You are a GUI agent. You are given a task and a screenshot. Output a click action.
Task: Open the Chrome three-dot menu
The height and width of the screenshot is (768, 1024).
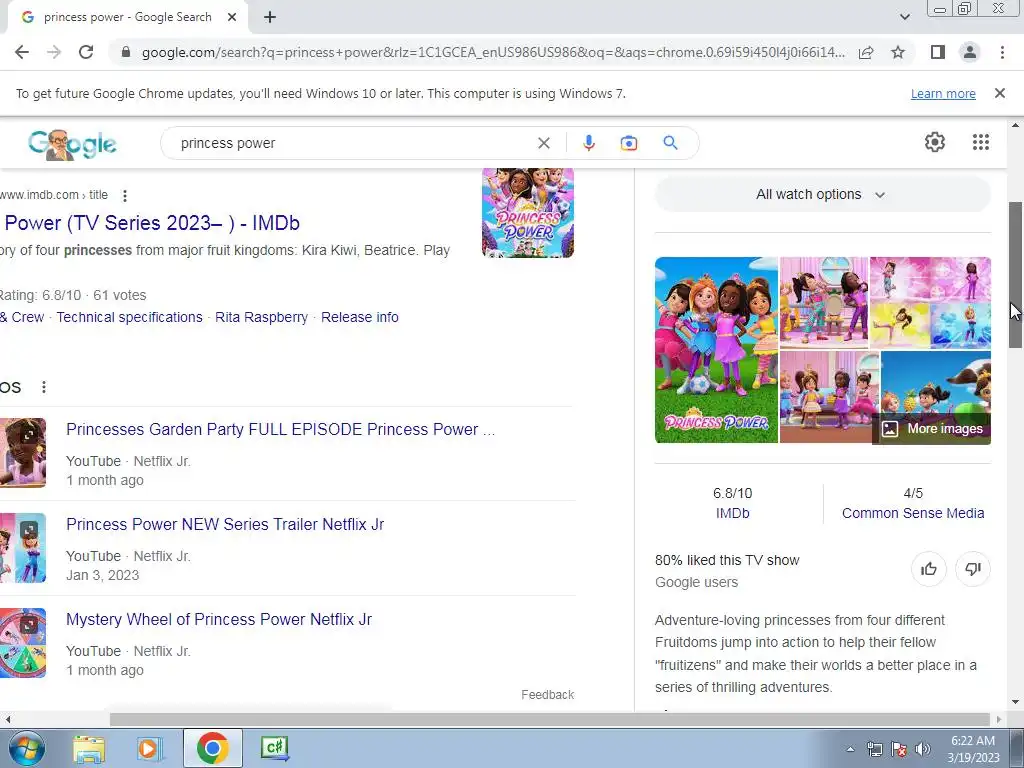click(x=1002, y=52)
